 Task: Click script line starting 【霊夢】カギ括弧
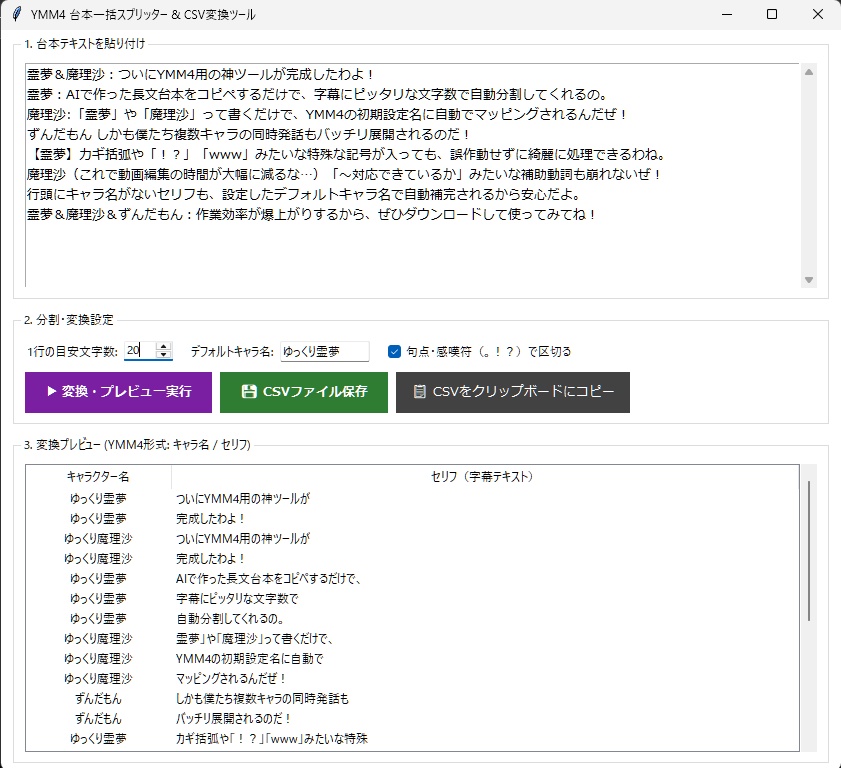click(347, 154)
